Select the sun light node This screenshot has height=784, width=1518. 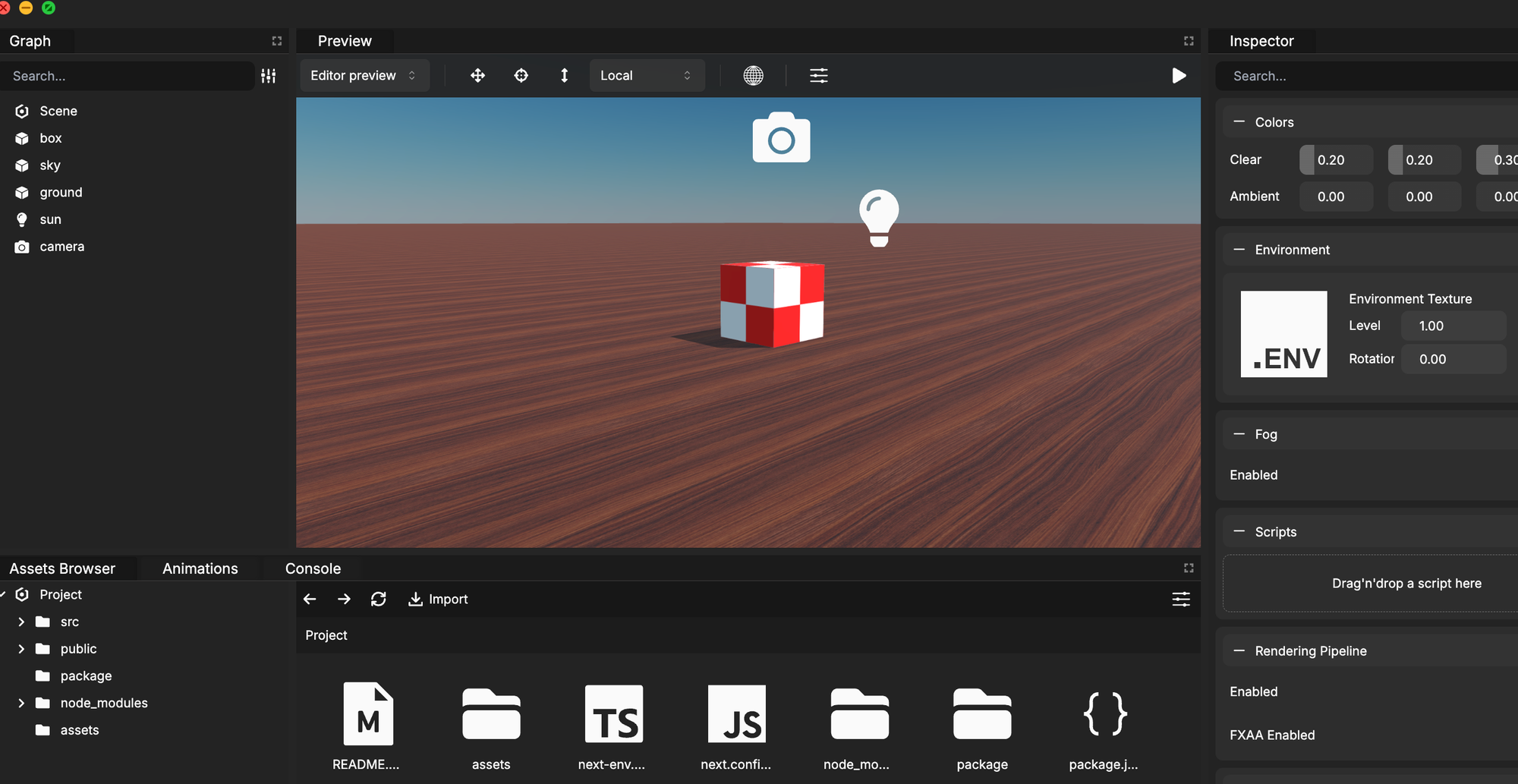50,219
